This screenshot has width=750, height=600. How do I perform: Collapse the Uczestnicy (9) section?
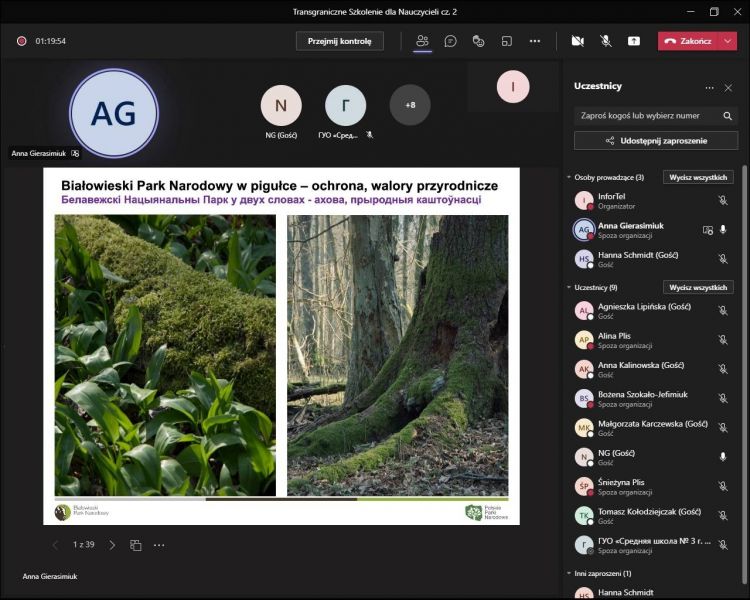coord(569,288)
